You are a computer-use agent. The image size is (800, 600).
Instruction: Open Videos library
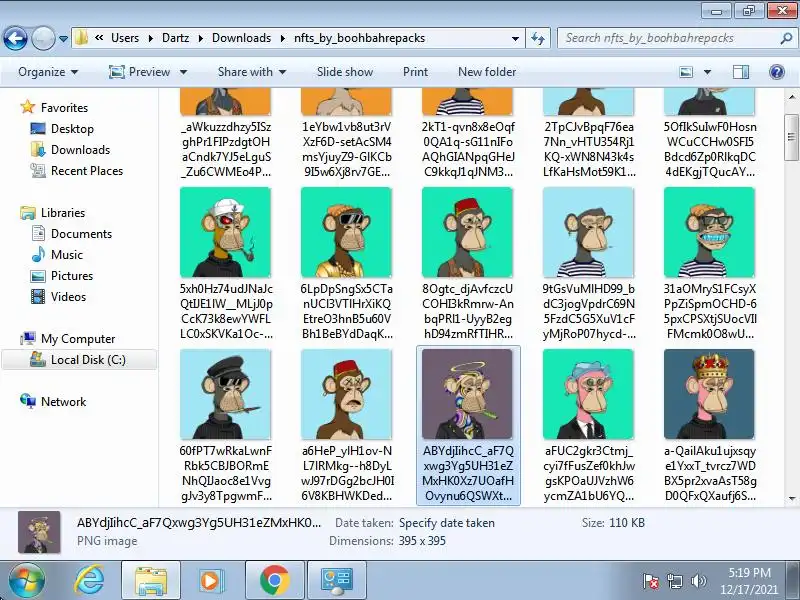[68, 296]
